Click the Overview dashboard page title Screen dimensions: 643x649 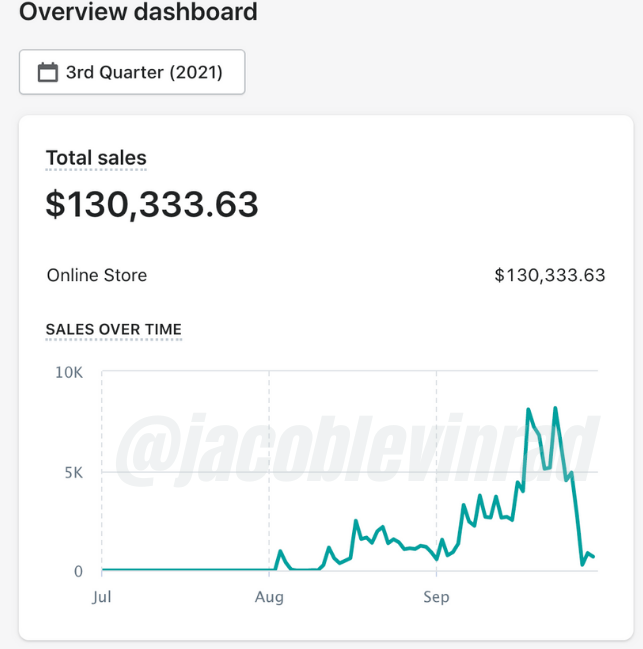coord(138,13)
